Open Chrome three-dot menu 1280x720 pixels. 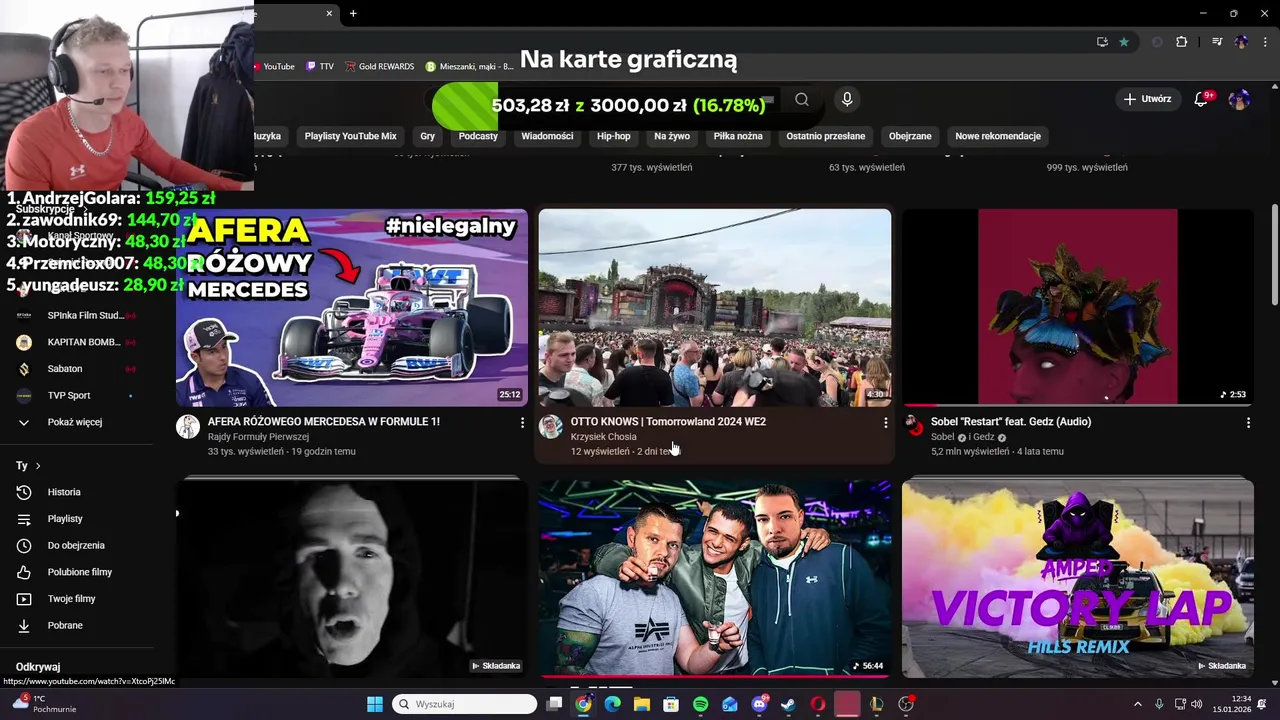[x=1265, y=42]
